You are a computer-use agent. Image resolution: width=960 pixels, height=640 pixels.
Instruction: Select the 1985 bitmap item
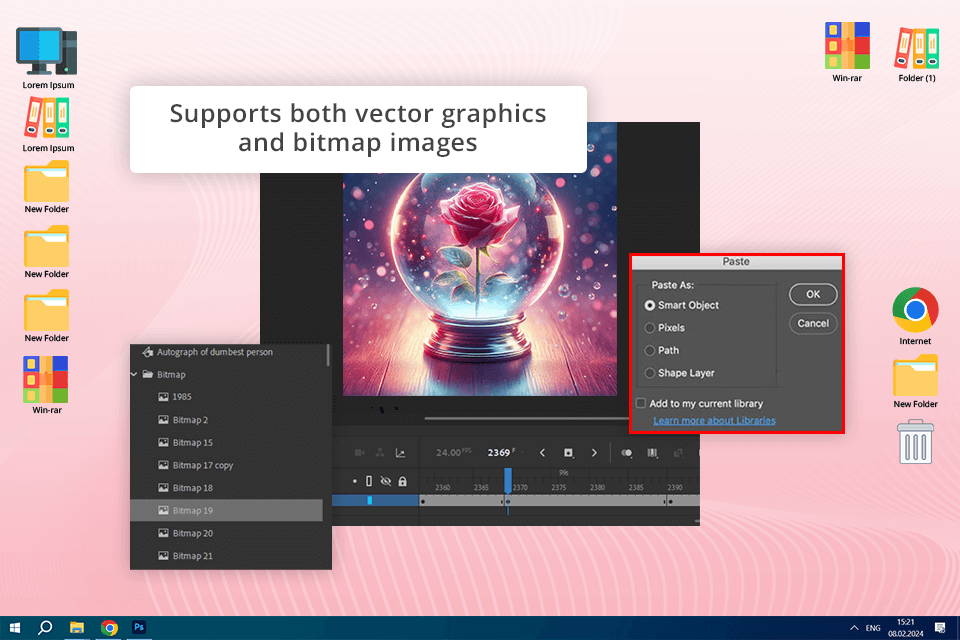227,397
